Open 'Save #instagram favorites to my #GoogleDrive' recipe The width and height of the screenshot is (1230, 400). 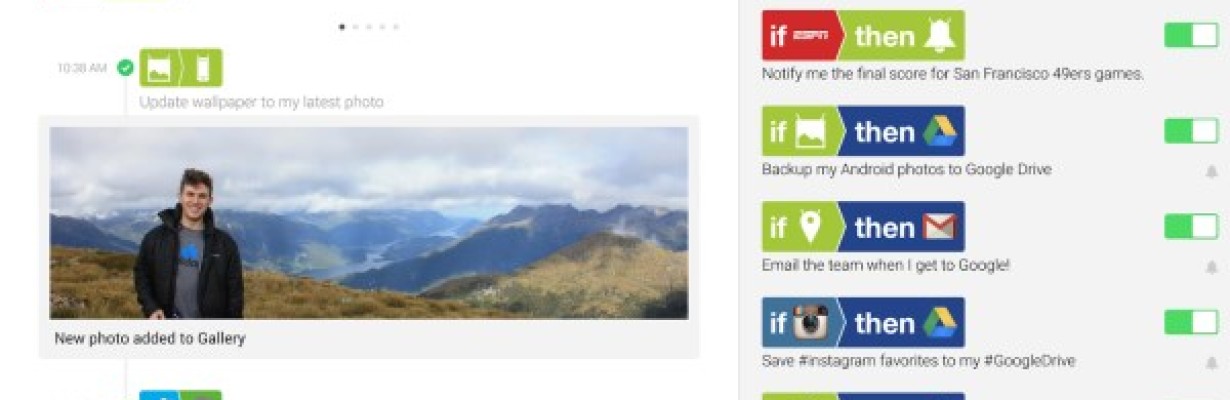point(918,361)
